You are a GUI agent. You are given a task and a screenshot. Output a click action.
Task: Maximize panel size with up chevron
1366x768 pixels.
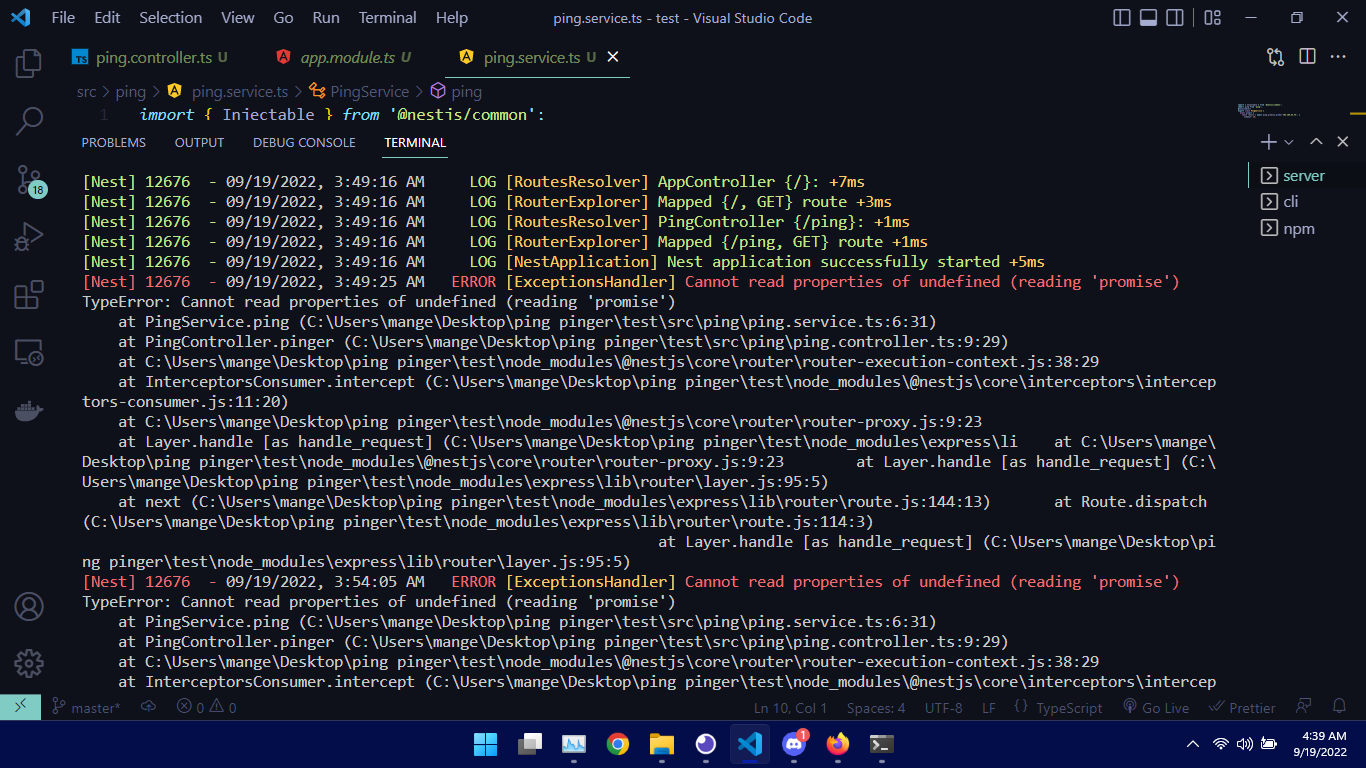[1316, 142]
